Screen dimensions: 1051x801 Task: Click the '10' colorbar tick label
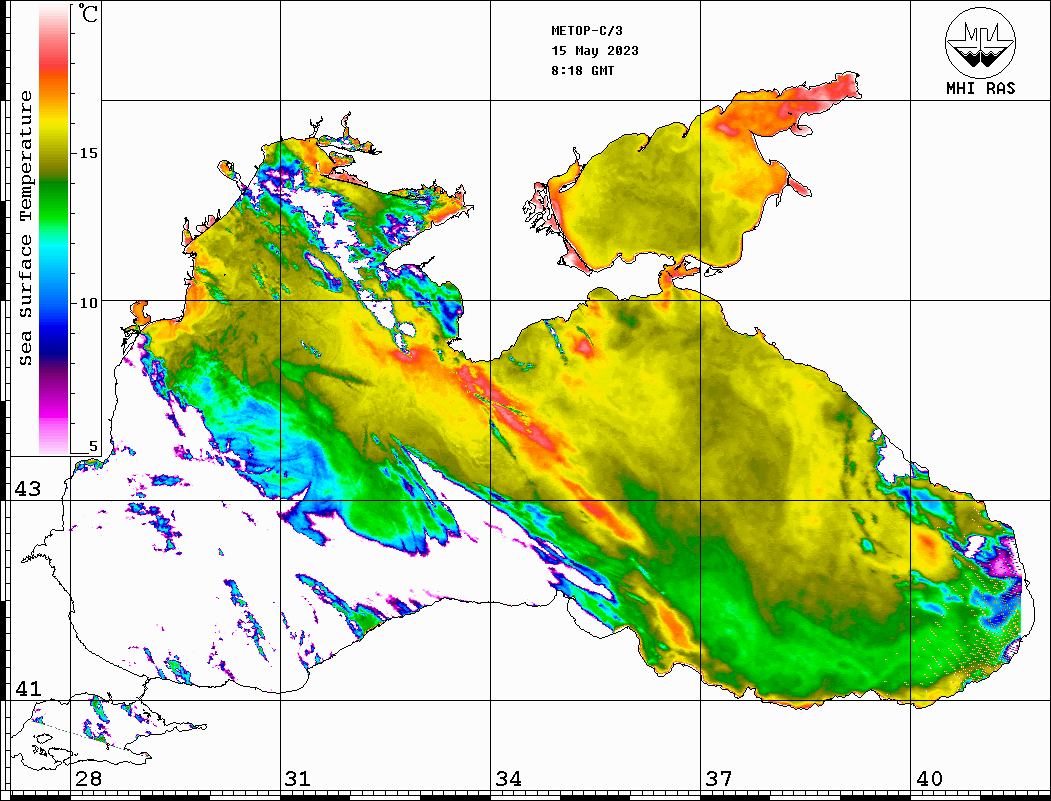click(x=88, y=303)
